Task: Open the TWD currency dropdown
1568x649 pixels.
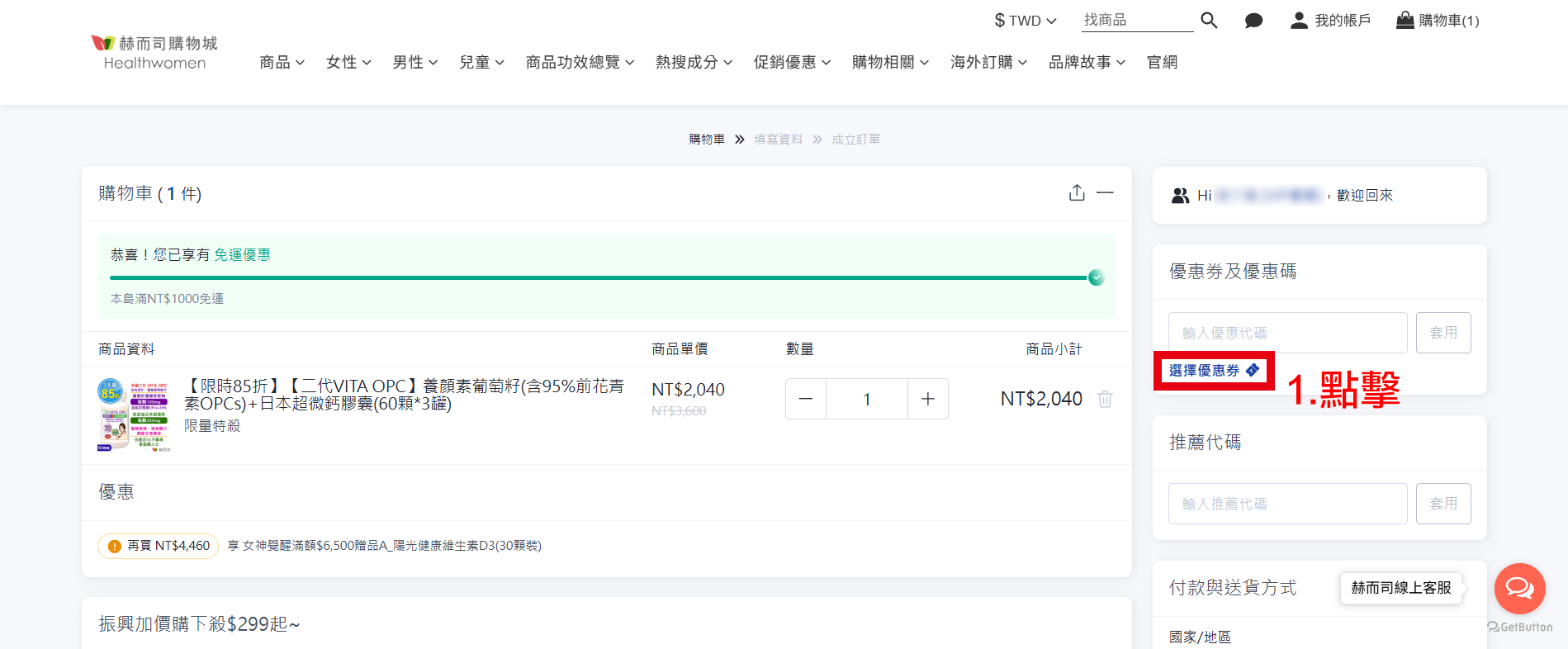Action: coord(1026,21)
